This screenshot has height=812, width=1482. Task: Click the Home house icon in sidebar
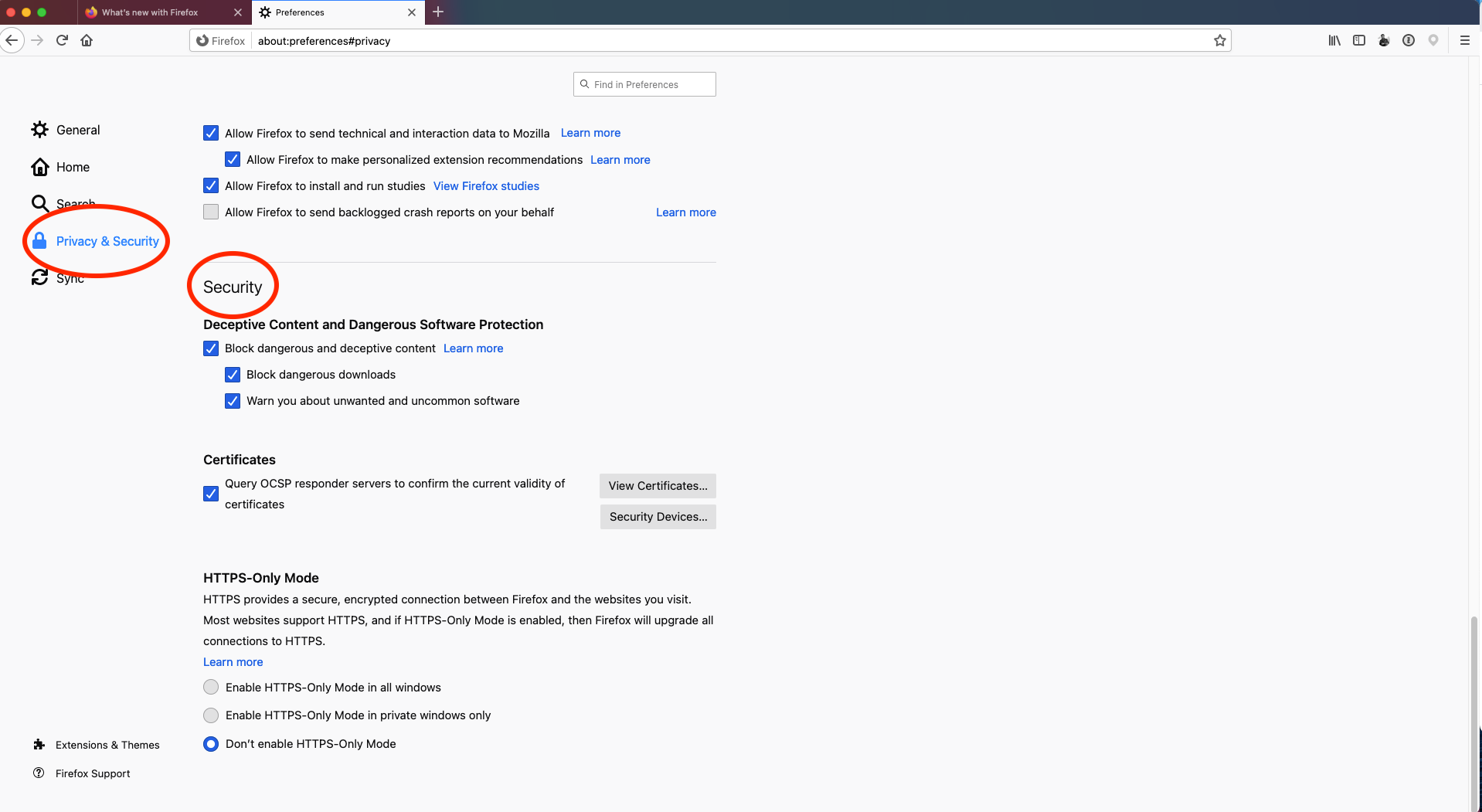[39, 167]
